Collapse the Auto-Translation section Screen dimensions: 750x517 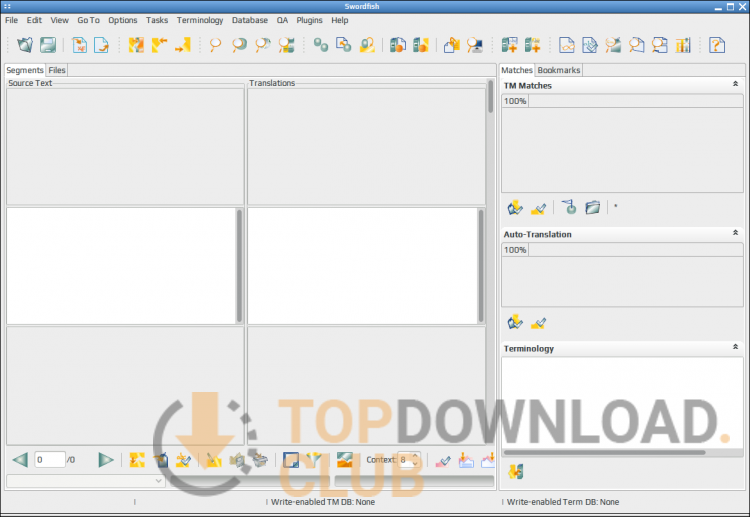coord(735,233)
